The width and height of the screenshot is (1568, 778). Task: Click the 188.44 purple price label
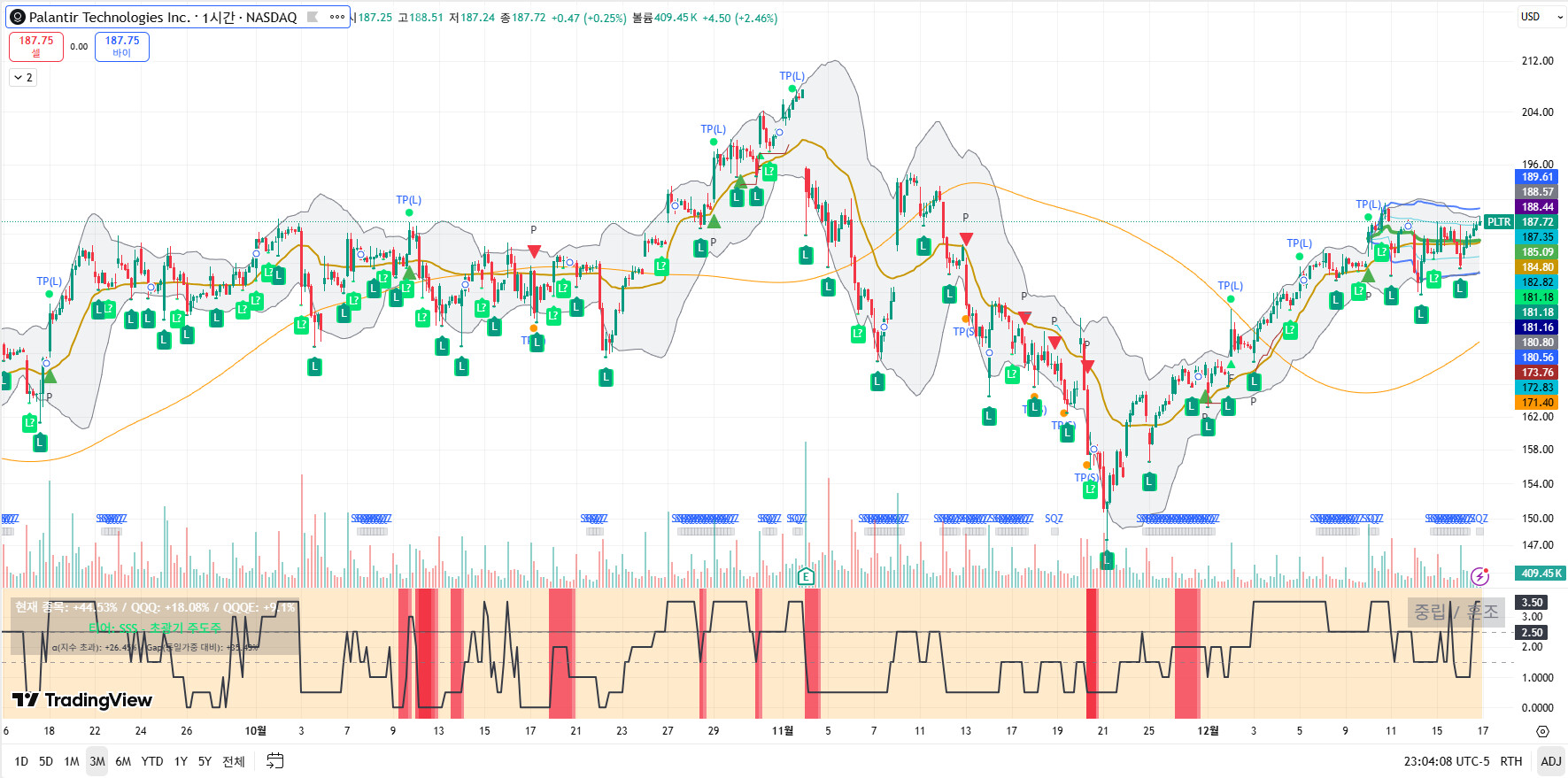point(1538,207)
